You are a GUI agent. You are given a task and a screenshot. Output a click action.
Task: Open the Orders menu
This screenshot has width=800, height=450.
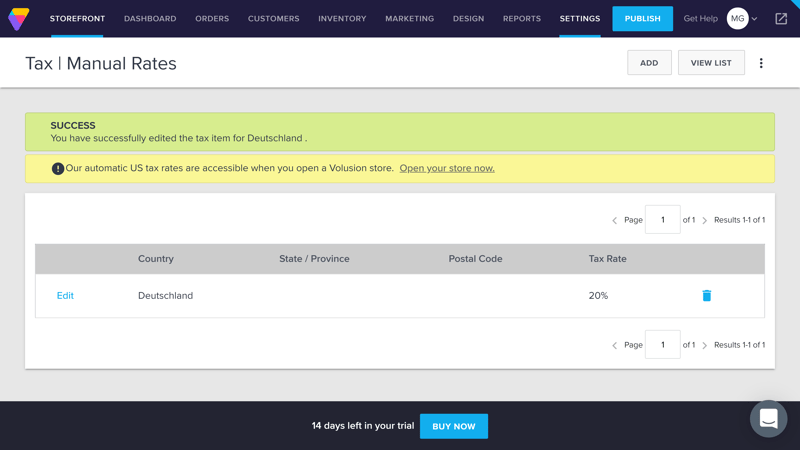coord(212,18)
